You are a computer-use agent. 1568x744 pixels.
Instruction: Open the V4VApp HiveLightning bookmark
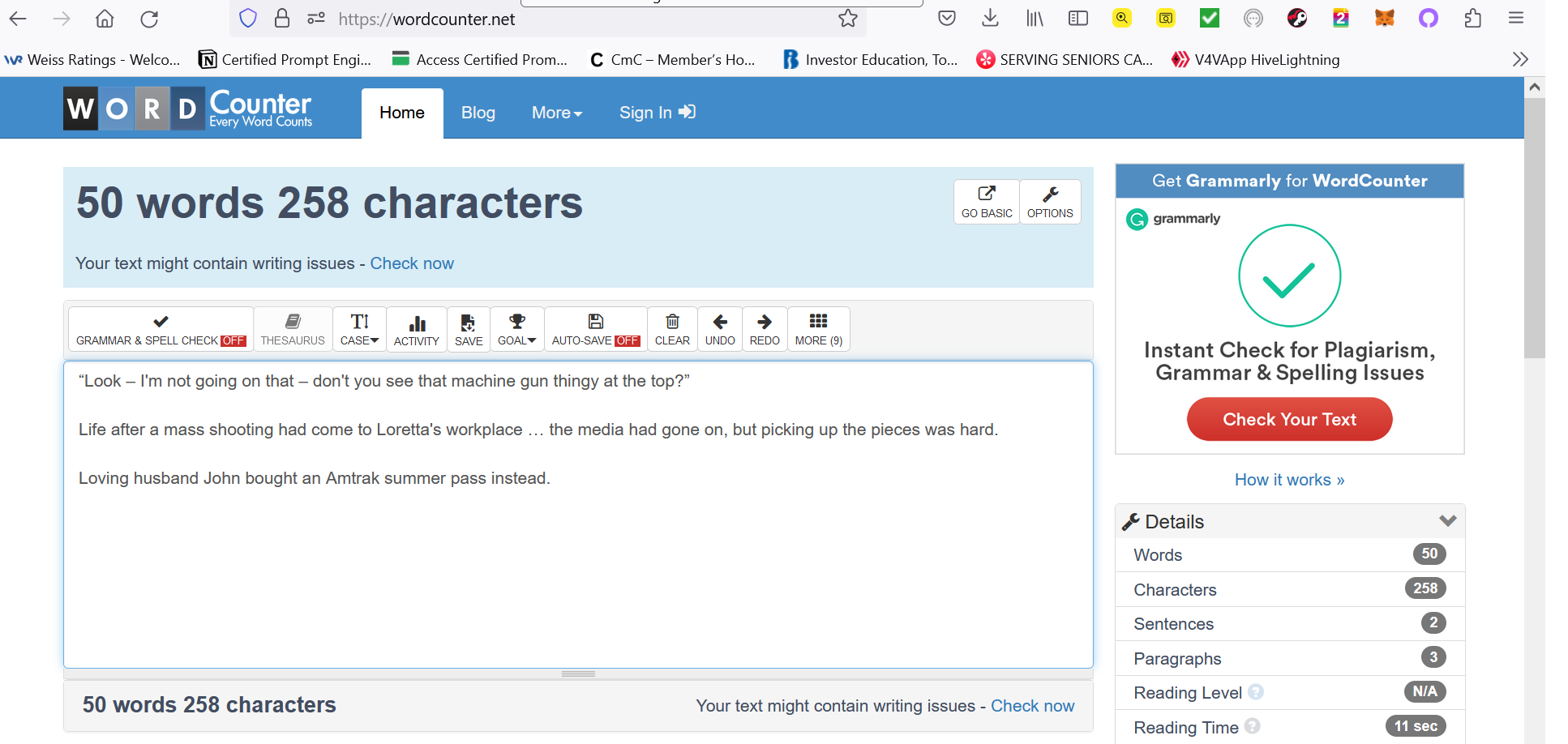pos(1256,60)
